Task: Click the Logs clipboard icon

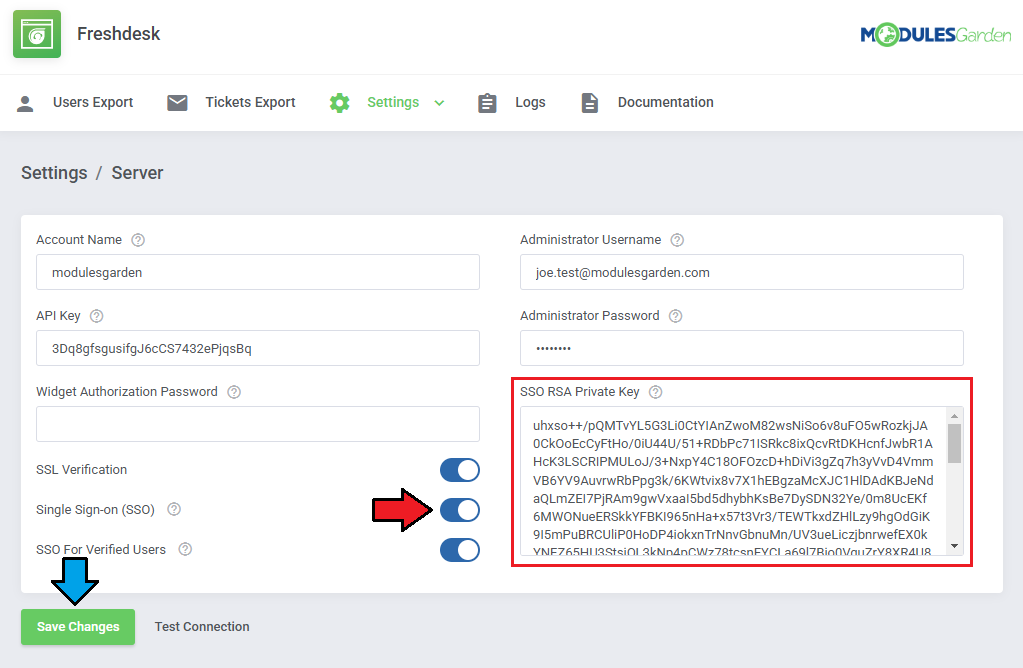Action: pos(487,103)
